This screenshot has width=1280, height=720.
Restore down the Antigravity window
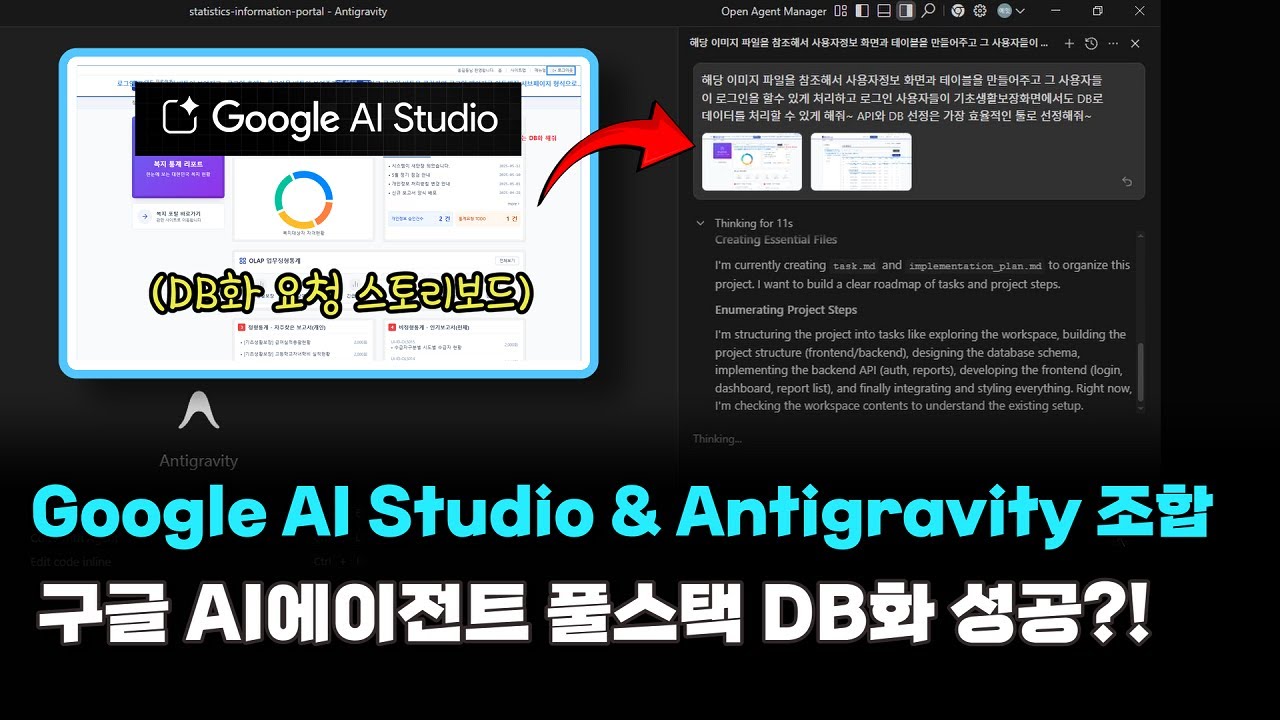pos(1097,11)
